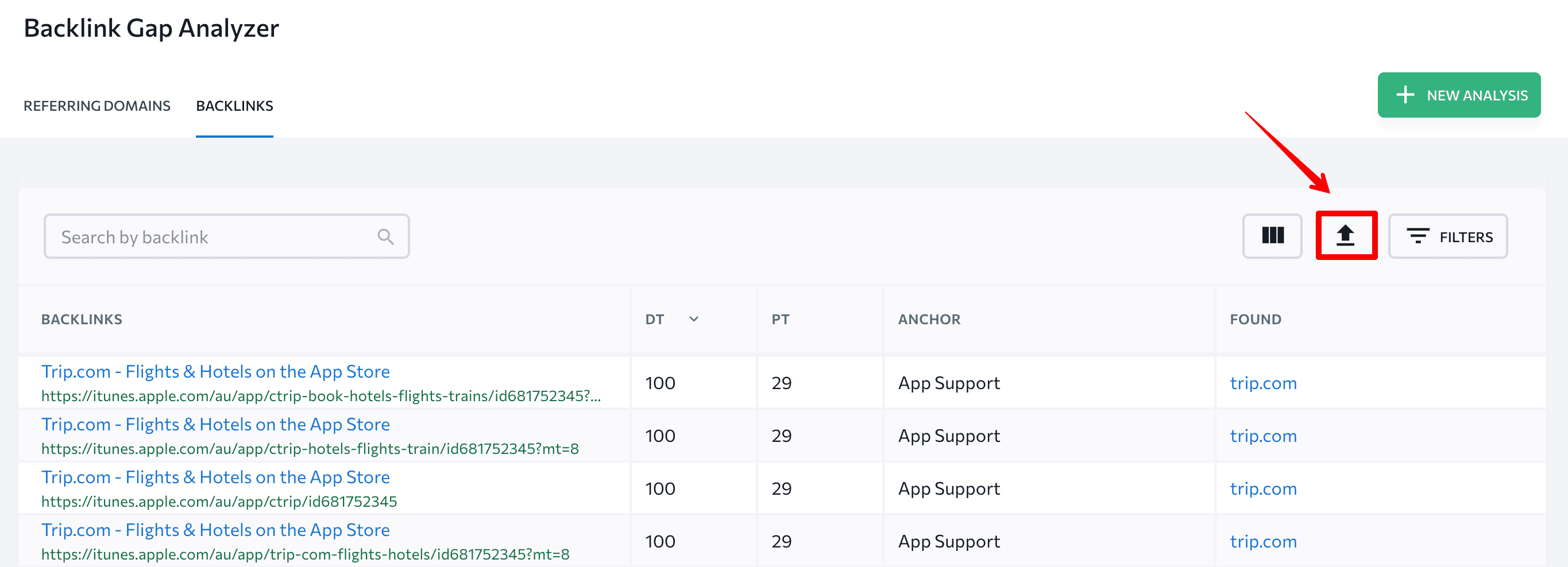Click the filter lines icon
The width and height of the screenshot is (1568, 567).
coord(1418,236)
